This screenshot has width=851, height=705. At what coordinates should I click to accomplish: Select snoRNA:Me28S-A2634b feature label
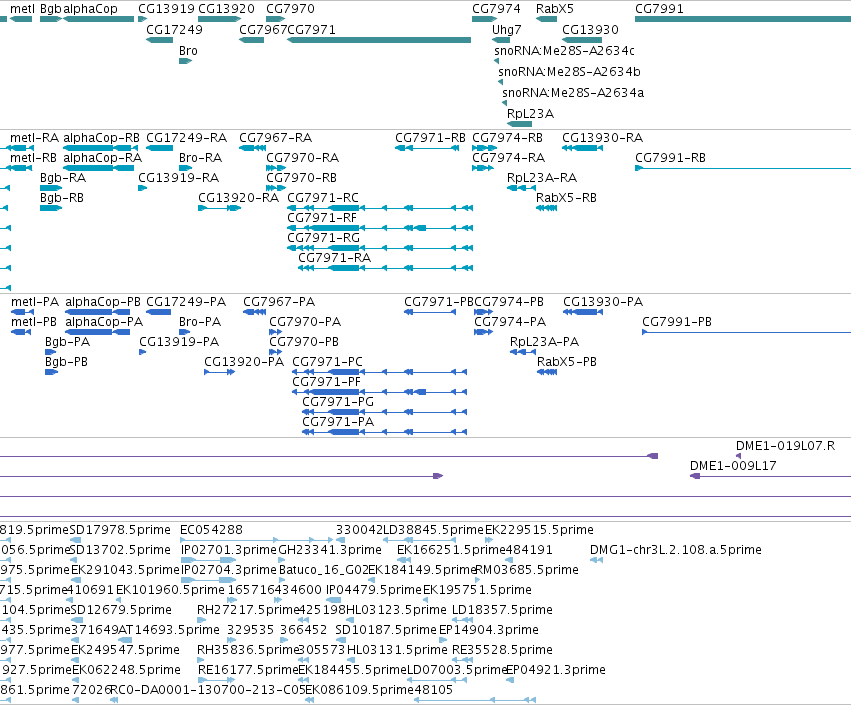pos(569,72)
